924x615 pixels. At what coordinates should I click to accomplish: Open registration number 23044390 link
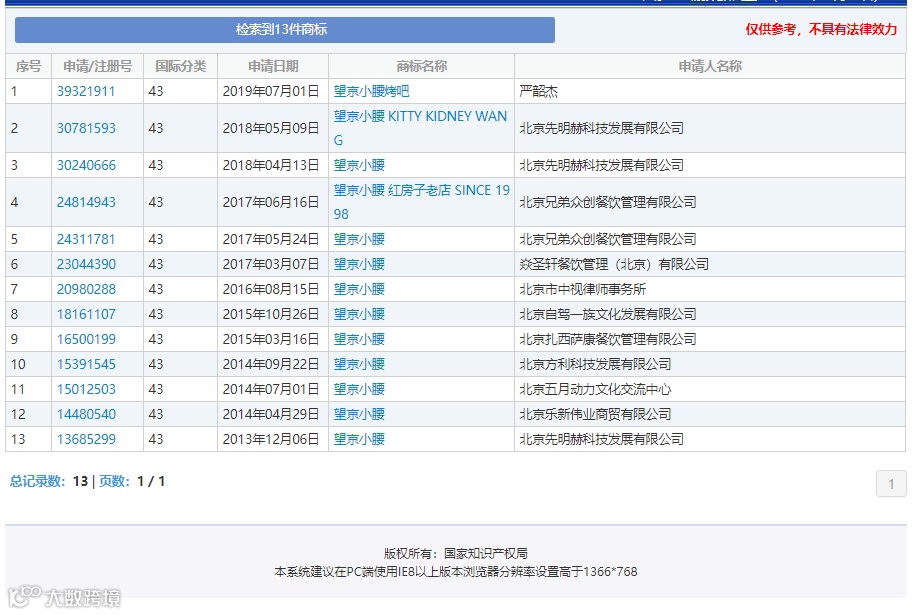(86, 264)
